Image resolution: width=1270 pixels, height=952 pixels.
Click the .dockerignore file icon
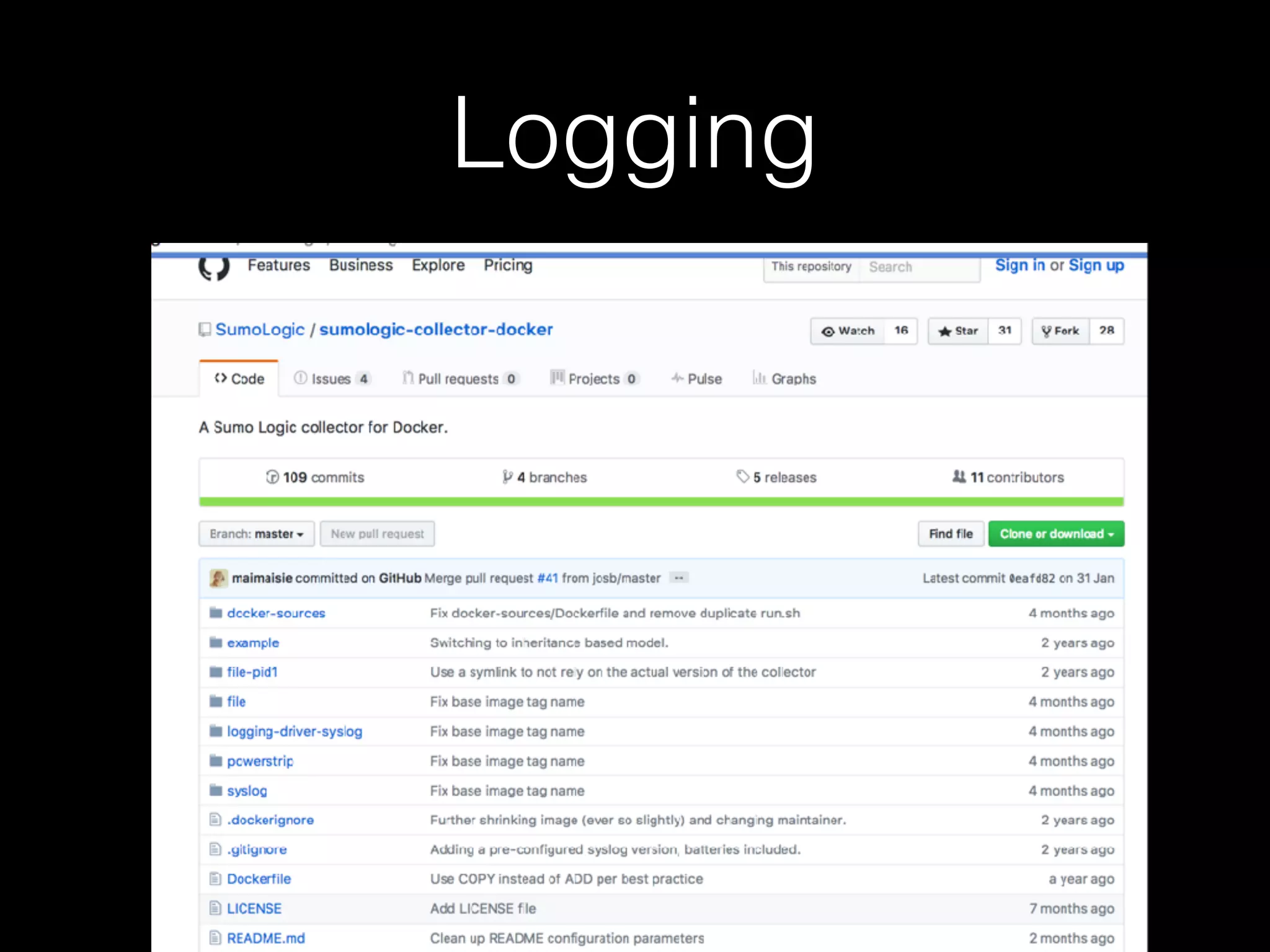coord(215,819)
